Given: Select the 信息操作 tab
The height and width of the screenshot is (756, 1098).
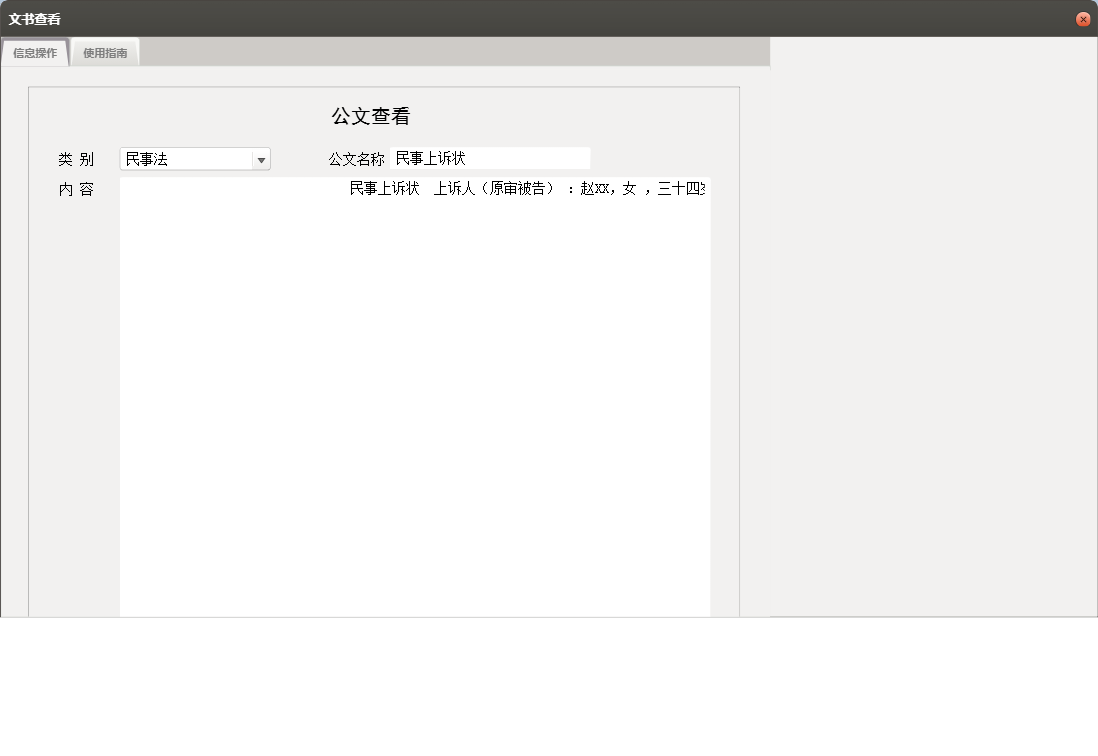Looking at the screenshot, I should click(x=35, y=52).
